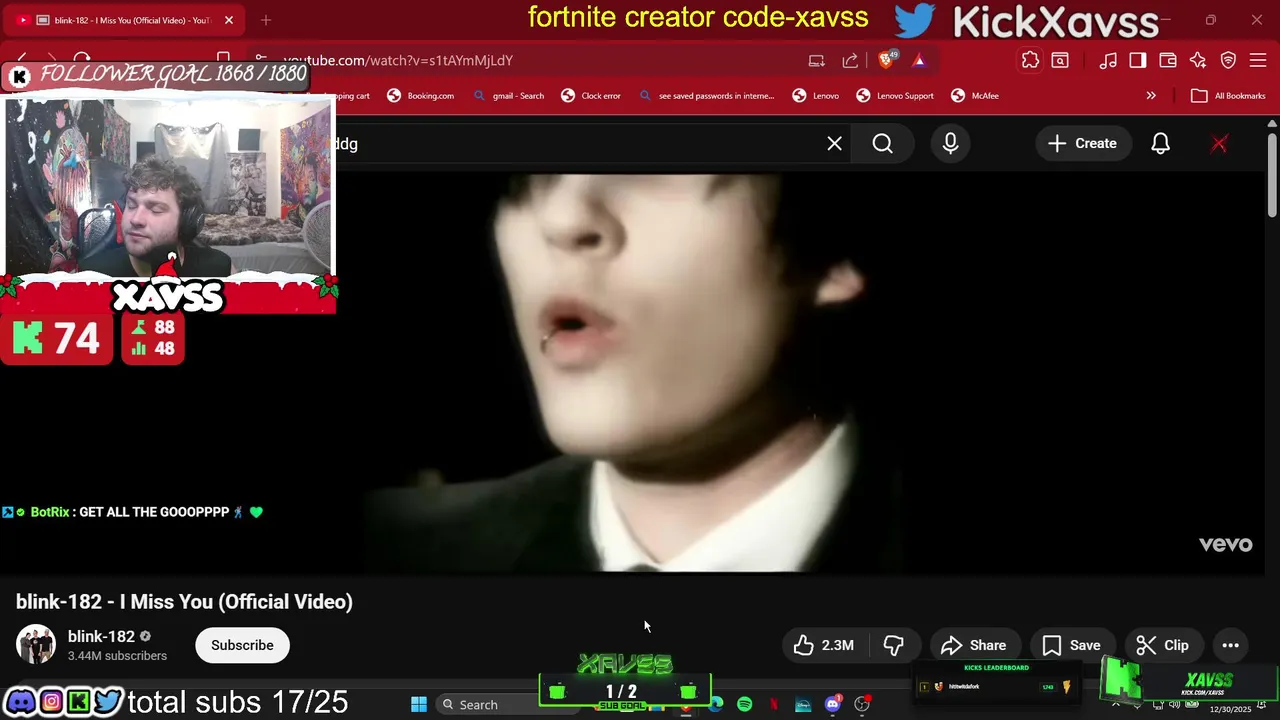Clear the YouTube search box with the X

tap(835, 144)
